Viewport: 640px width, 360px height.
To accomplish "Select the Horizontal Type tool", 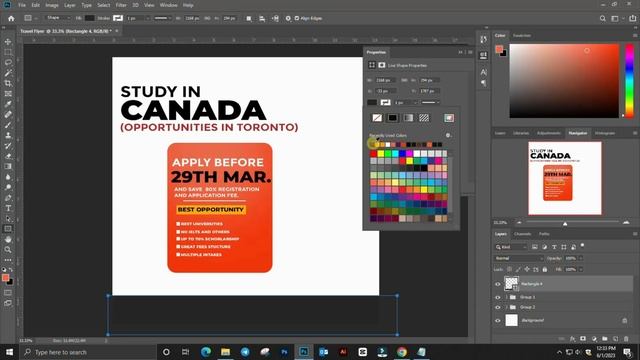I will tap(8, 208).
